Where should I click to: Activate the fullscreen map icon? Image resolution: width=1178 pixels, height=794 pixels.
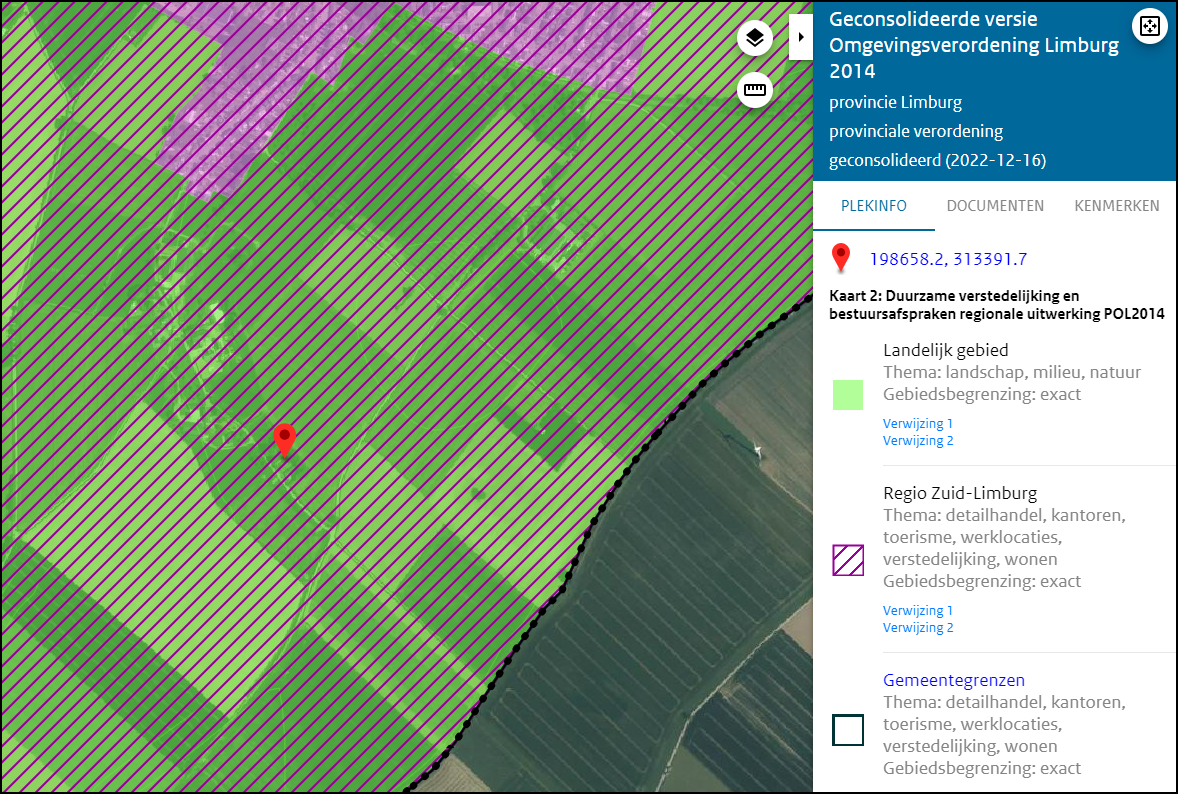(x=1149, y=26)
